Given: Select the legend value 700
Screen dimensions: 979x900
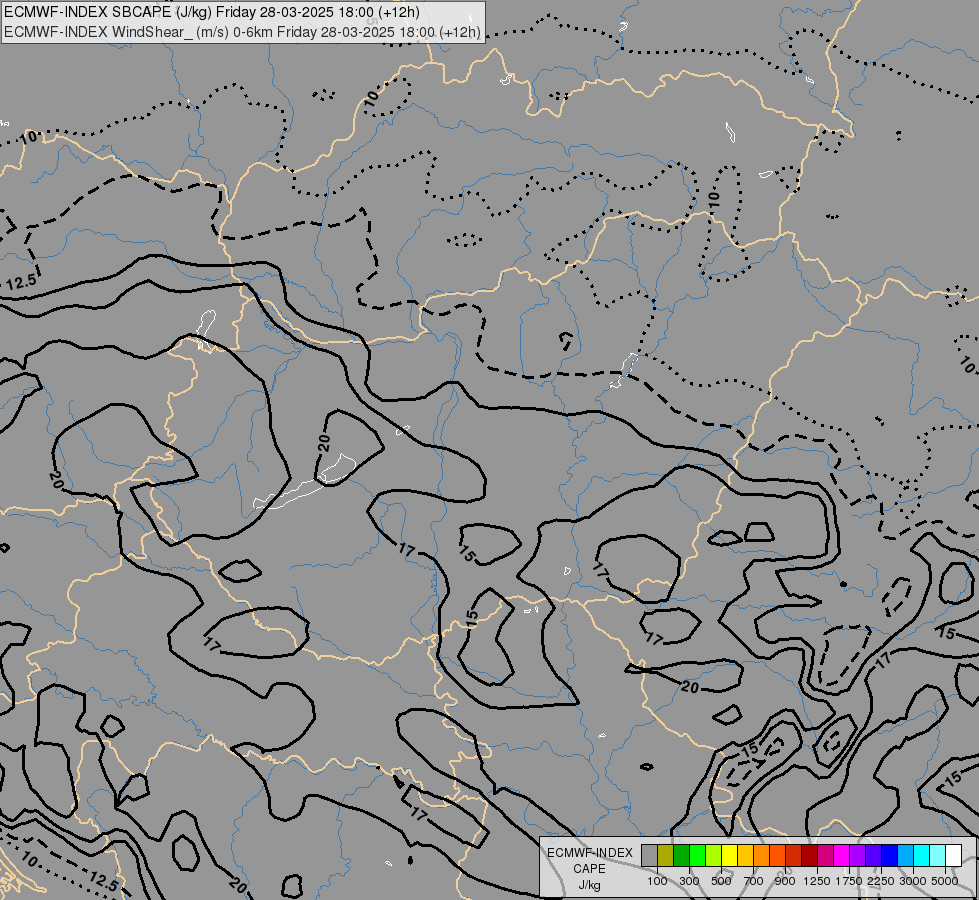Looking at the screenshot, I should 754,881.
